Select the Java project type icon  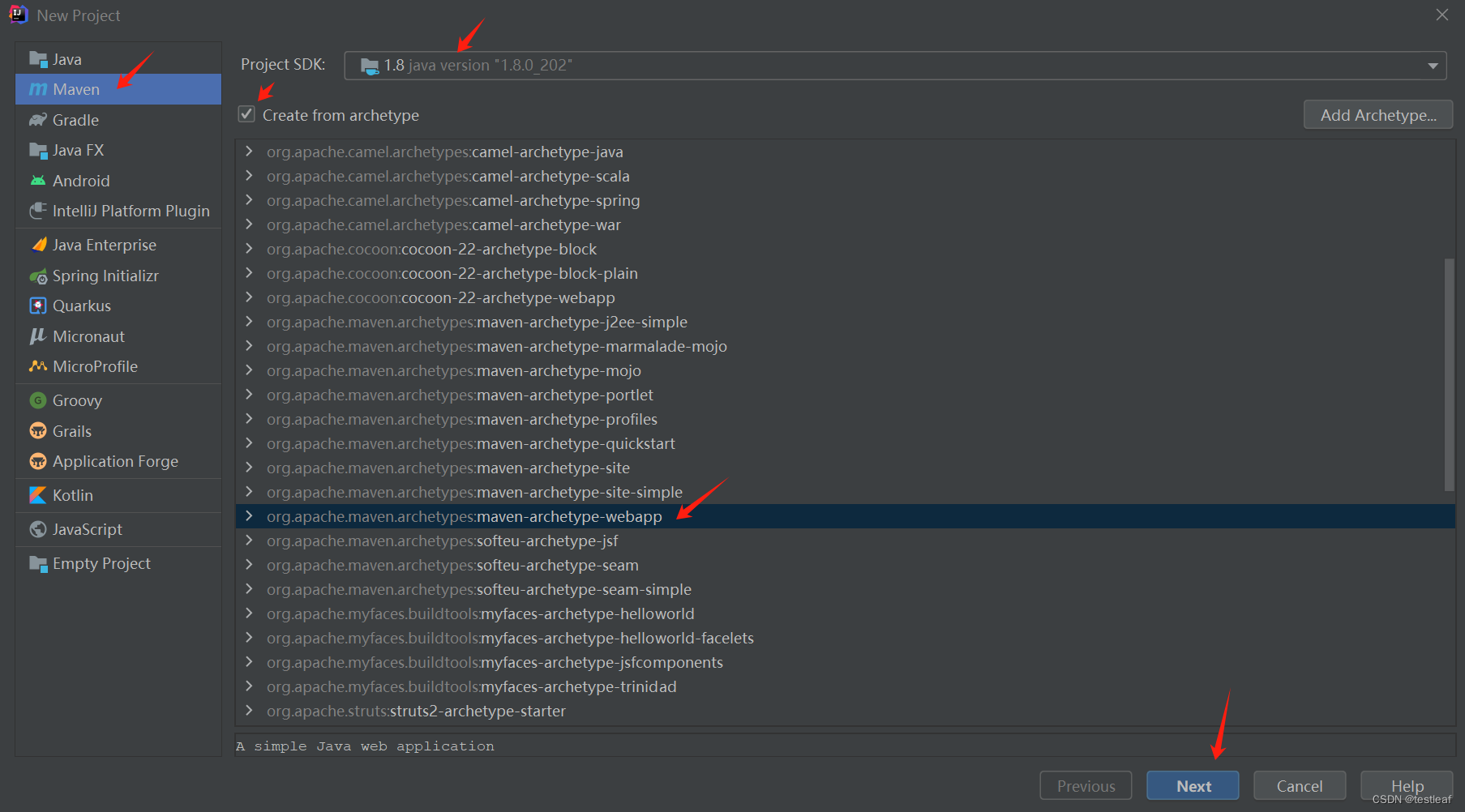point(38,59)
